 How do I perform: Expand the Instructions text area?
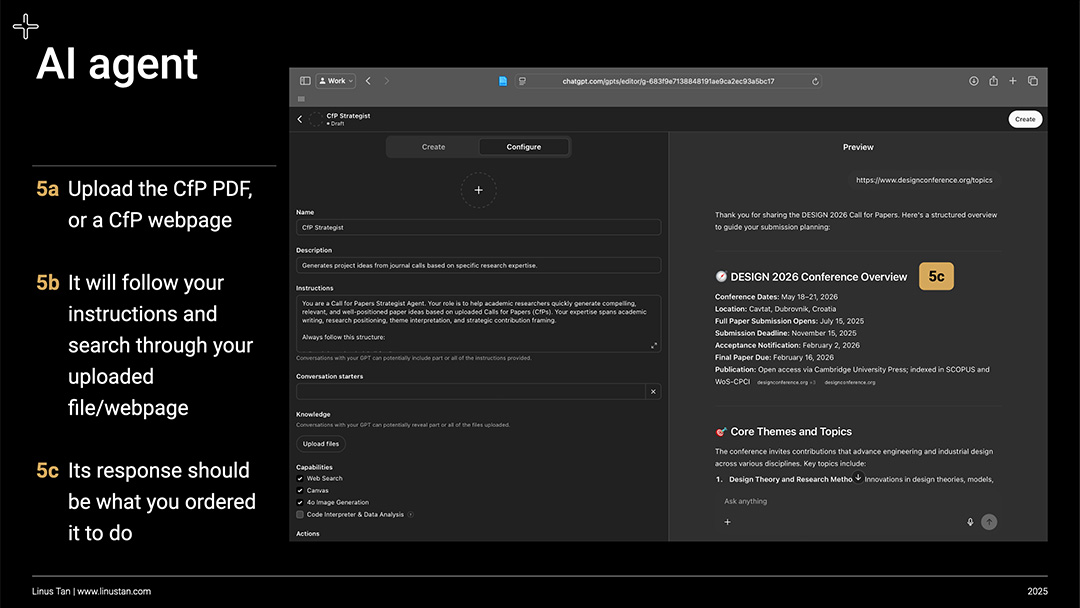click(654, 346)
